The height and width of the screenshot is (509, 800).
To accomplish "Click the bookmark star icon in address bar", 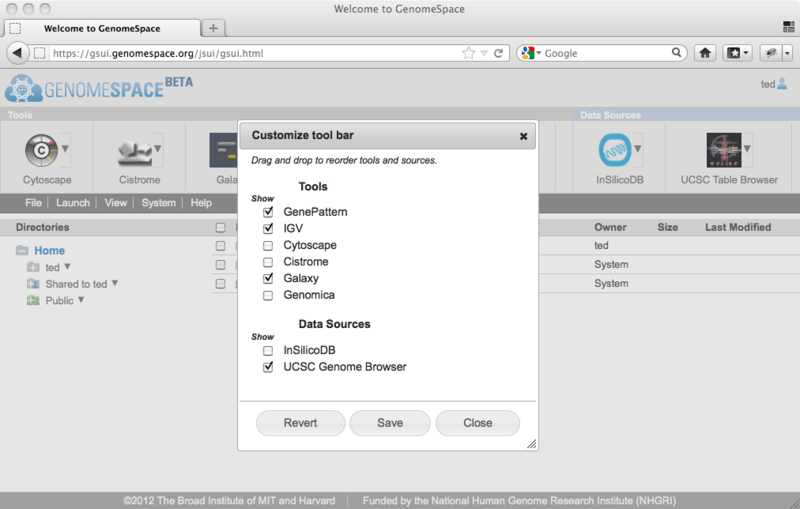I will pos(468,53).
